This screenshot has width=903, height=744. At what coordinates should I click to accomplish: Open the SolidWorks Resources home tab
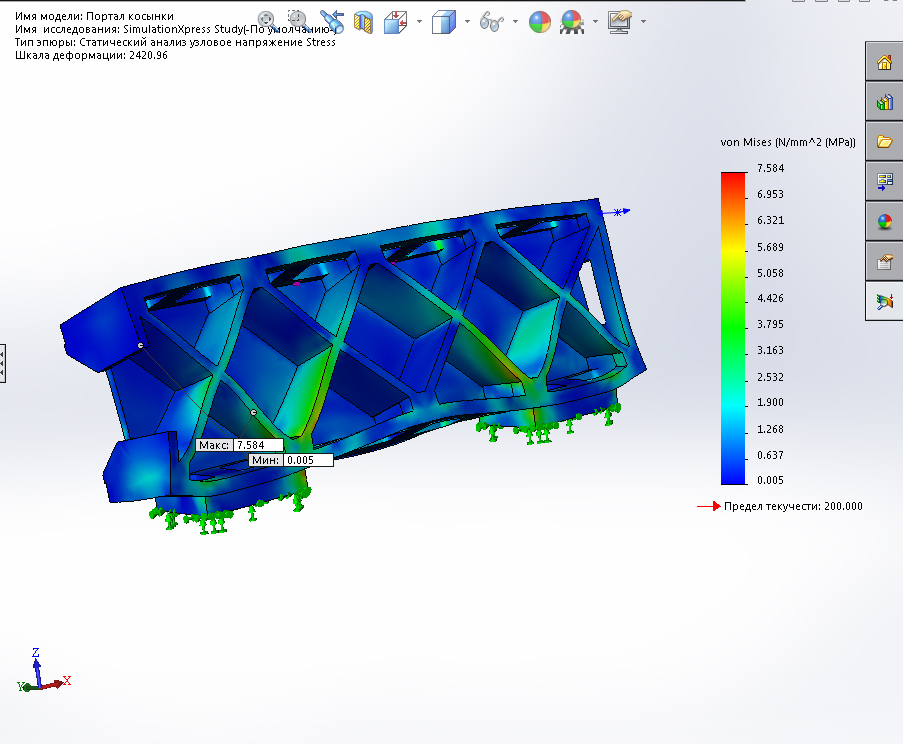coord(885,62)
